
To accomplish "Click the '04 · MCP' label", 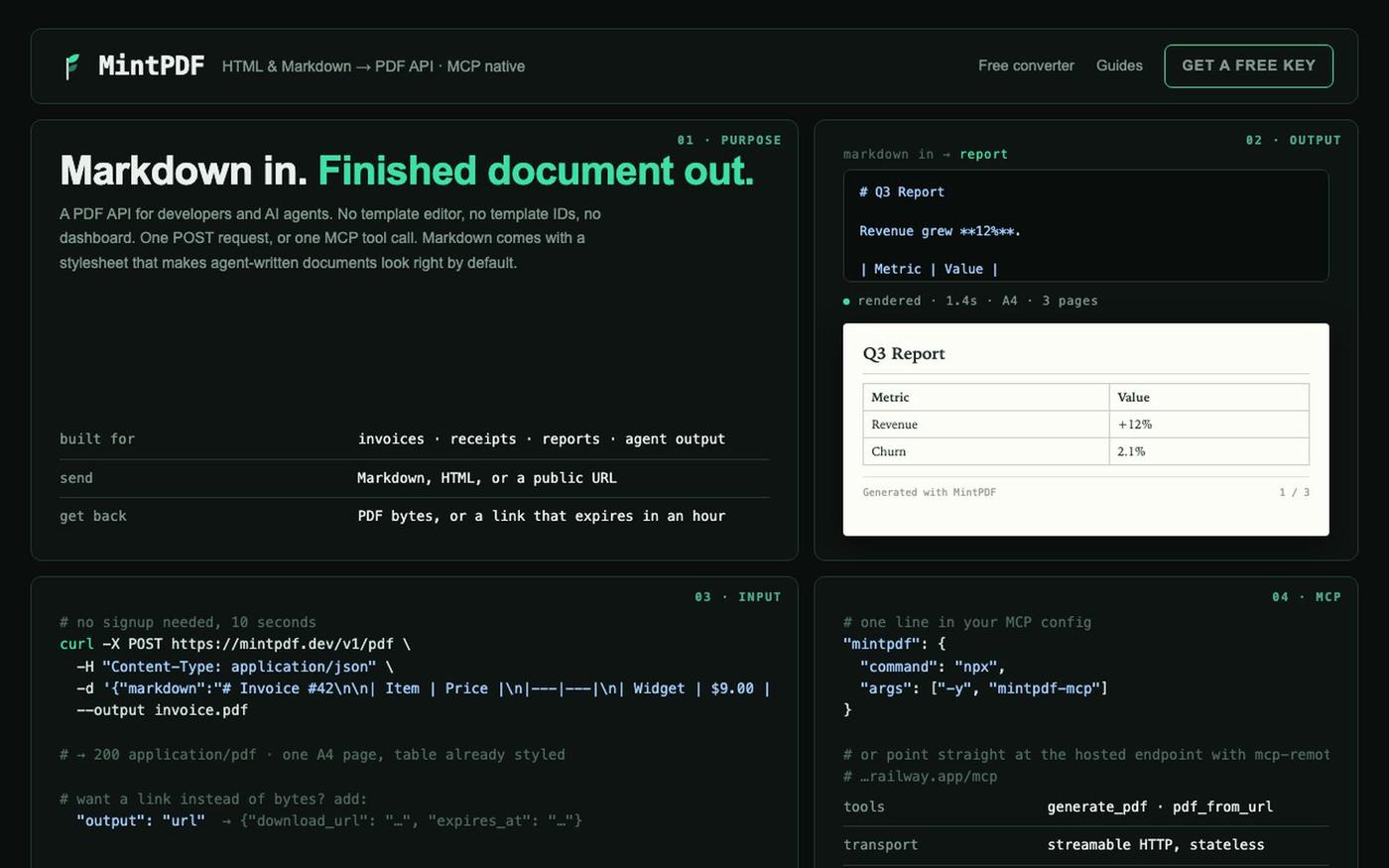I will [x=1307, y=596].
